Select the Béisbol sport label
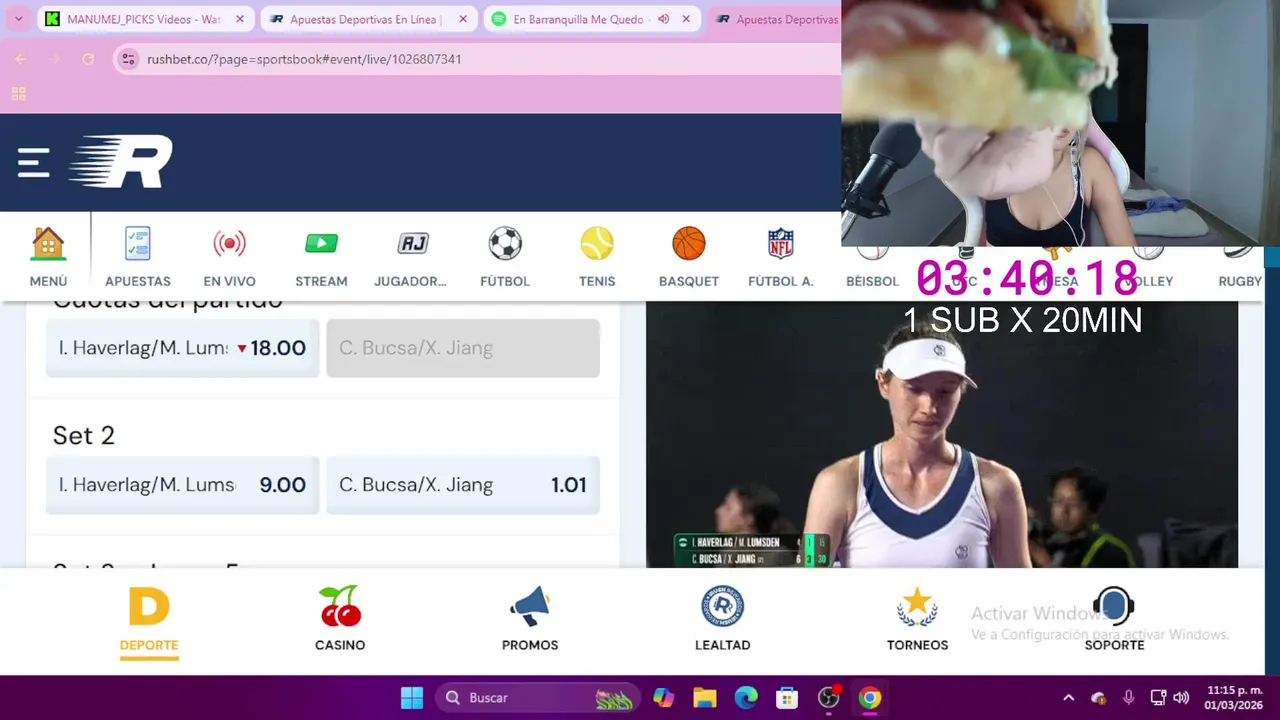This screenshot has height=720, width=1280. click(x=872, y=281)
